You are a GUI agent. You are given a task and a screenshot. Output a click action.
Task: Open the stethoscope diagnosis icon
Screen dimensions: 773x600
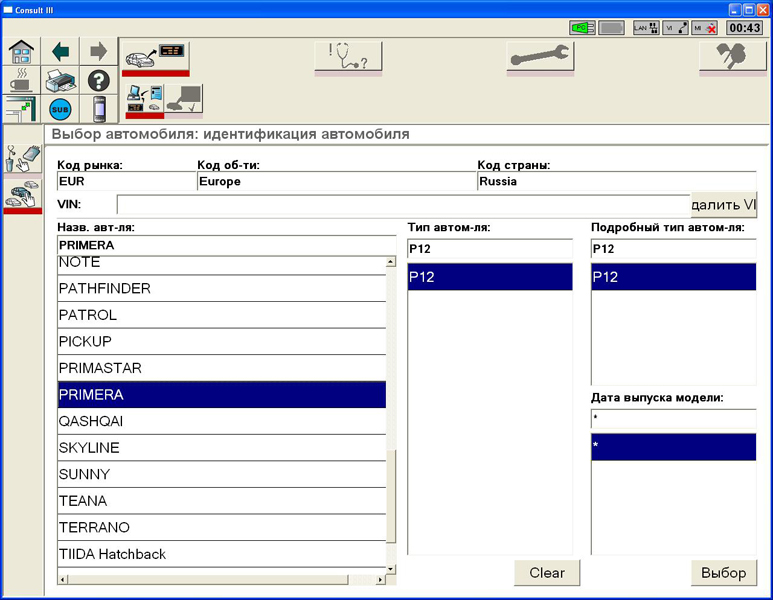pyautogui.click(x=348, y=59)
